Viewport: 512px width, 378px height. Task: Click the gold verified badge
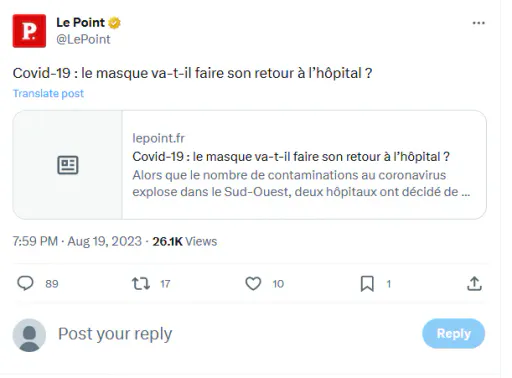pos(114,23)
